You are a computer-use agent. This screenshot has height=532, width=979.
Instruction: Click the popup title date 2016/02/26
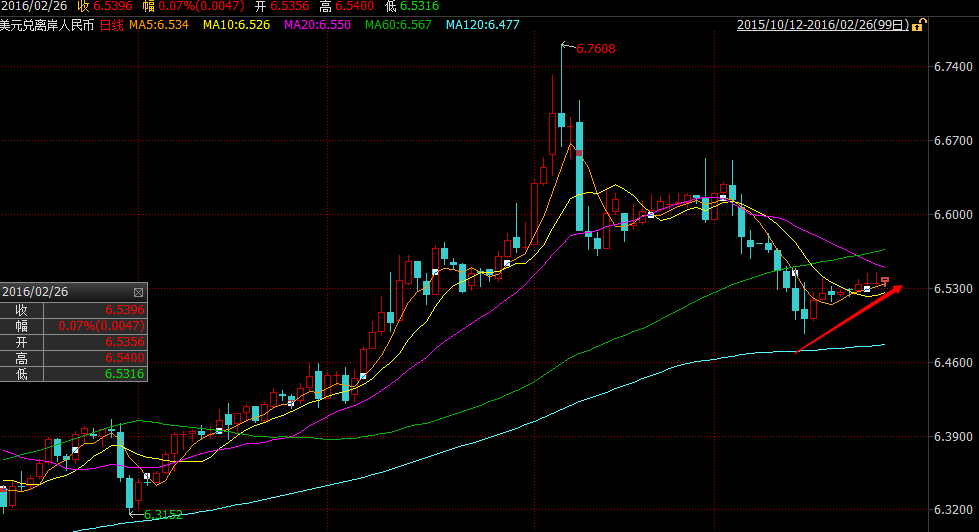point(35,292)
